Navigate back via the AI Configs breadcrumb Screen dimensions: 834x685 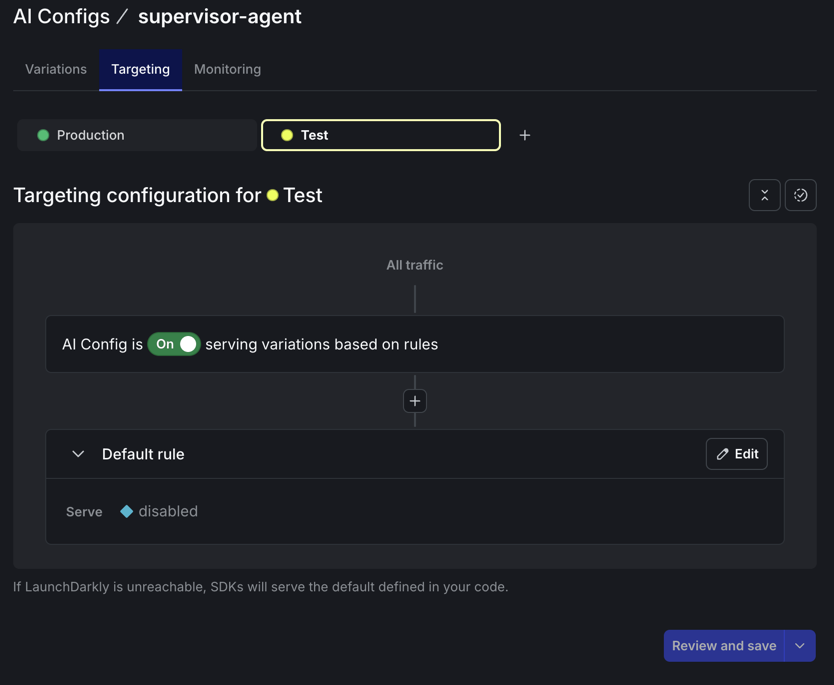point(60,16)
